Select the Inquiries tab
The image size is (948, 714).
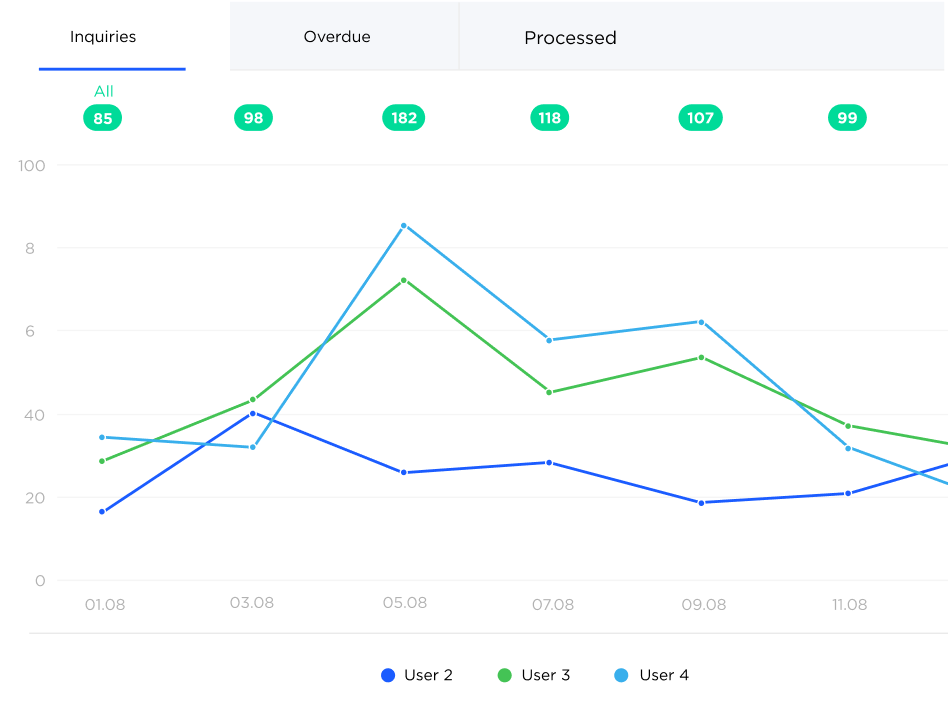pos(102,36)
